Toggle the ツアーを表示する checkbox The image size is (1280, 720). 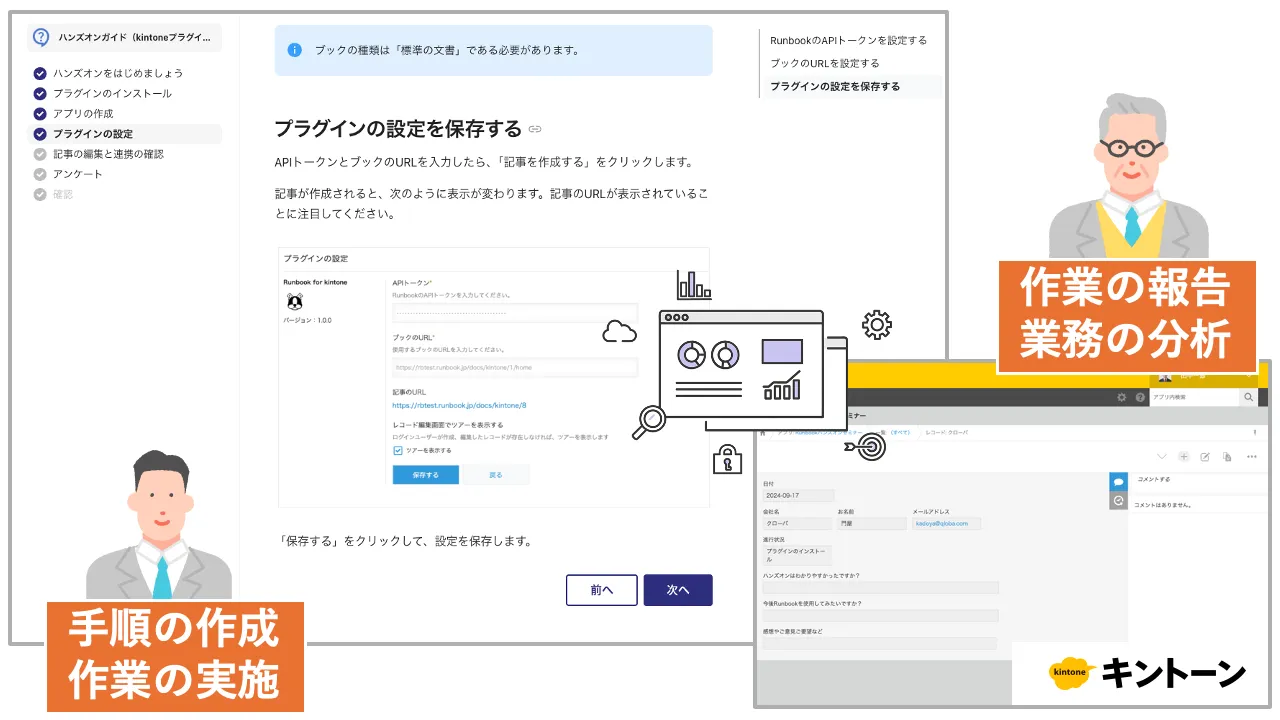tap(398, 450)
